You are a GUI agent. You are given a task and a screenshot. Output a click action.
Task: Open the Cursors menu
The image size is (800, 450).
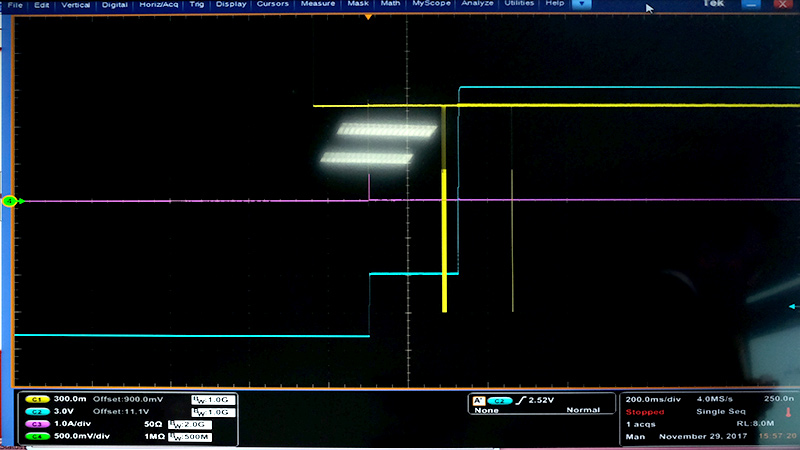[x=272, y=4]
